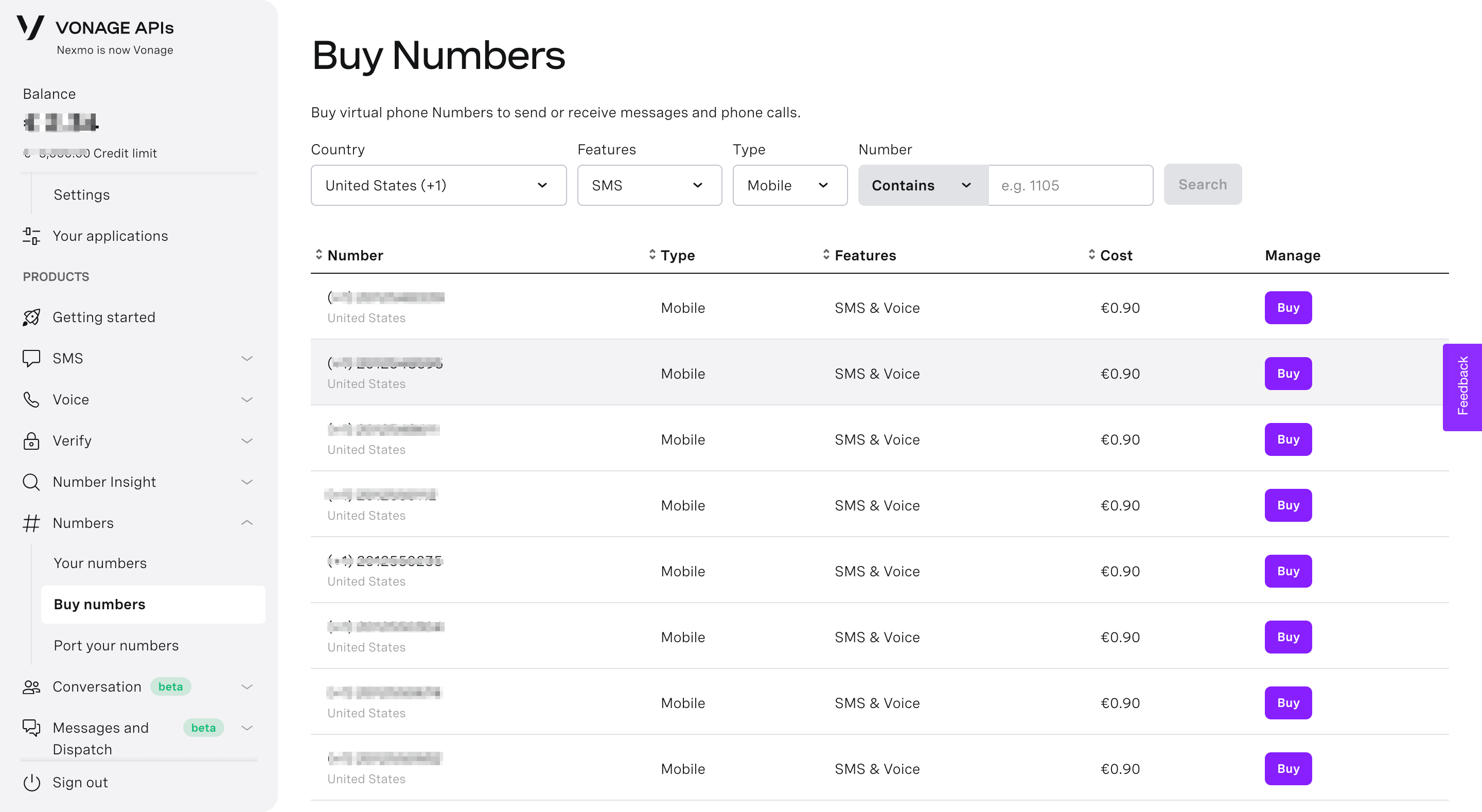Image resolution: width=1482 pixels, height=812 pixels.
Task: Select the Settings menu item
Action: [82, 194]
